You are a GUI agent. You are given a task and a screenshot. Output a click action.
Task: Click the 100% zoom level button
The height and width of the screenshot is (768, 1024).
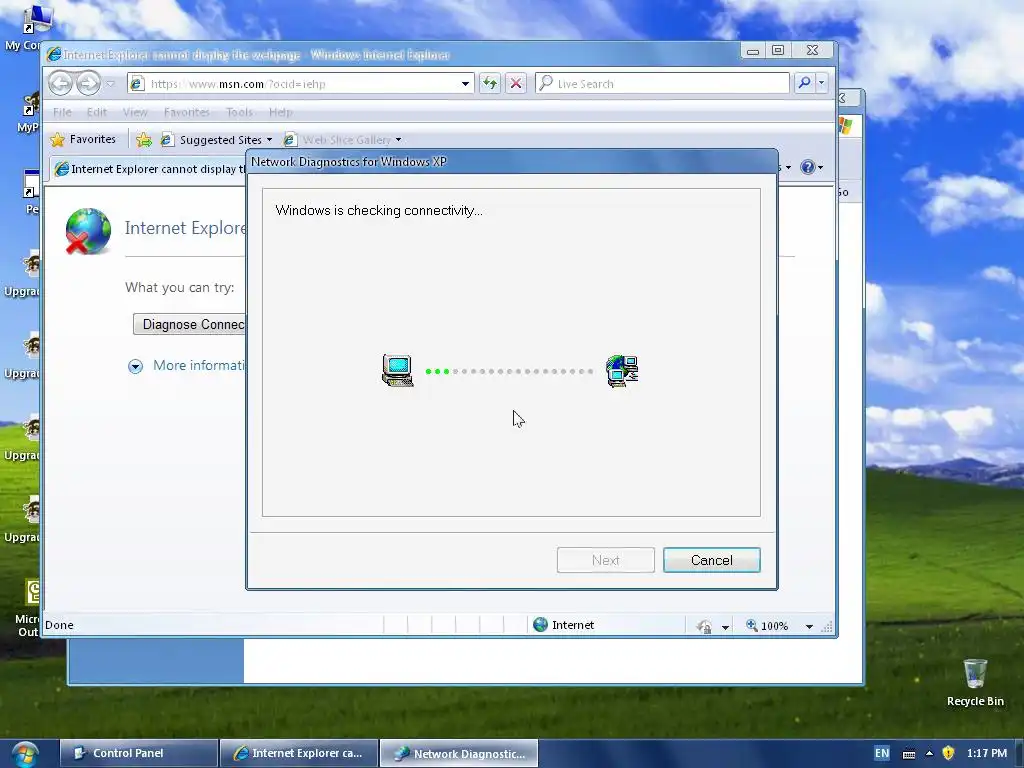(x=767, y=626)
